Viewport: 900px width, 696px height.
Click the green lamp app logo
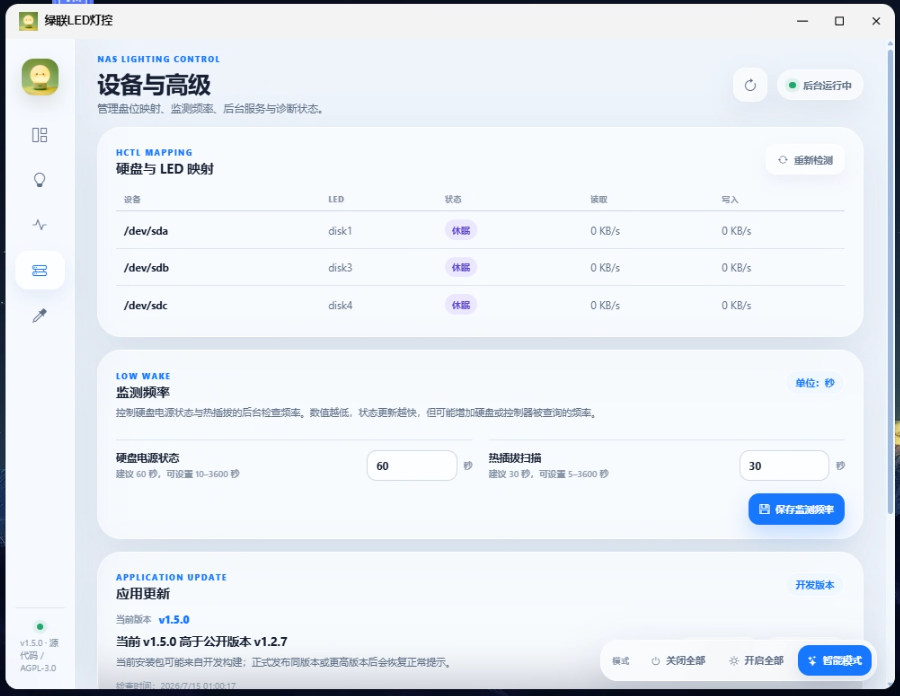pos(40,77)
